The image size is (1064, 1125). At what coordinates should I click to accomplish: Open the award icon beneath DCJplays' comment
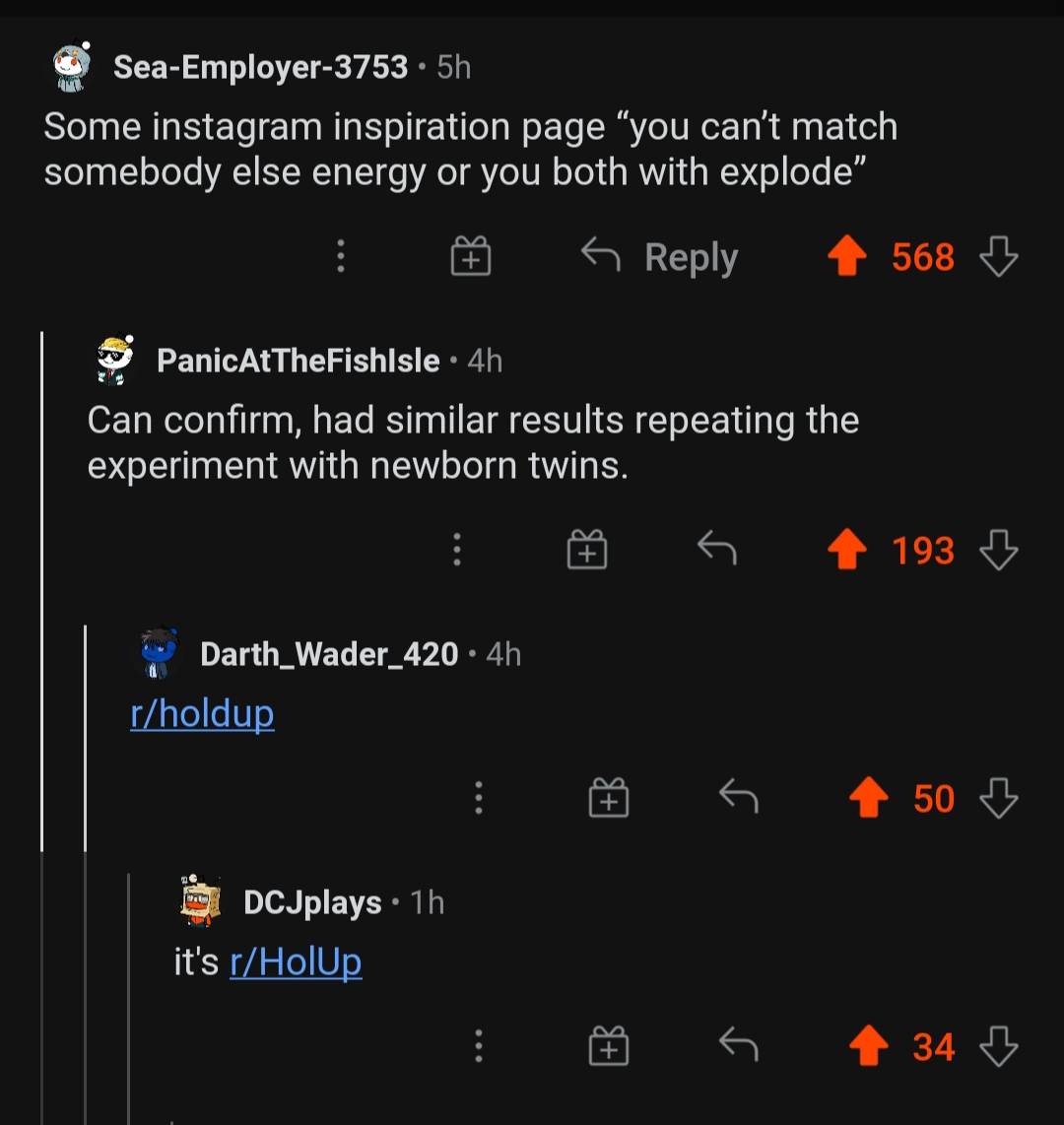point(608,1046)
